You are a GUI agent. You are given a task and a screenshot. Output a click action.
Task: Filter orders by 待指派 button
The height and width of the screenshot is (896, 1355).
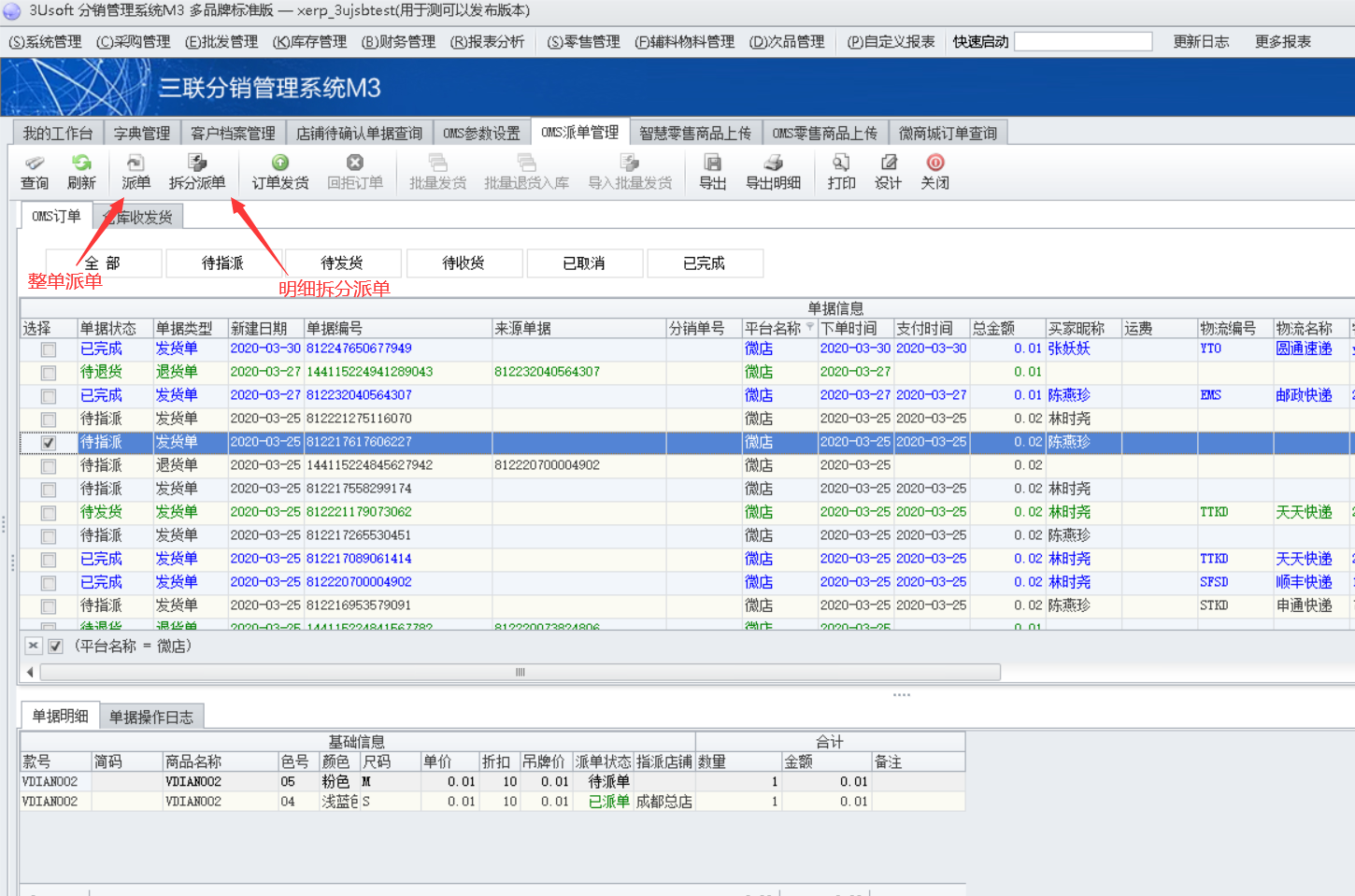[x=222, y=263]
